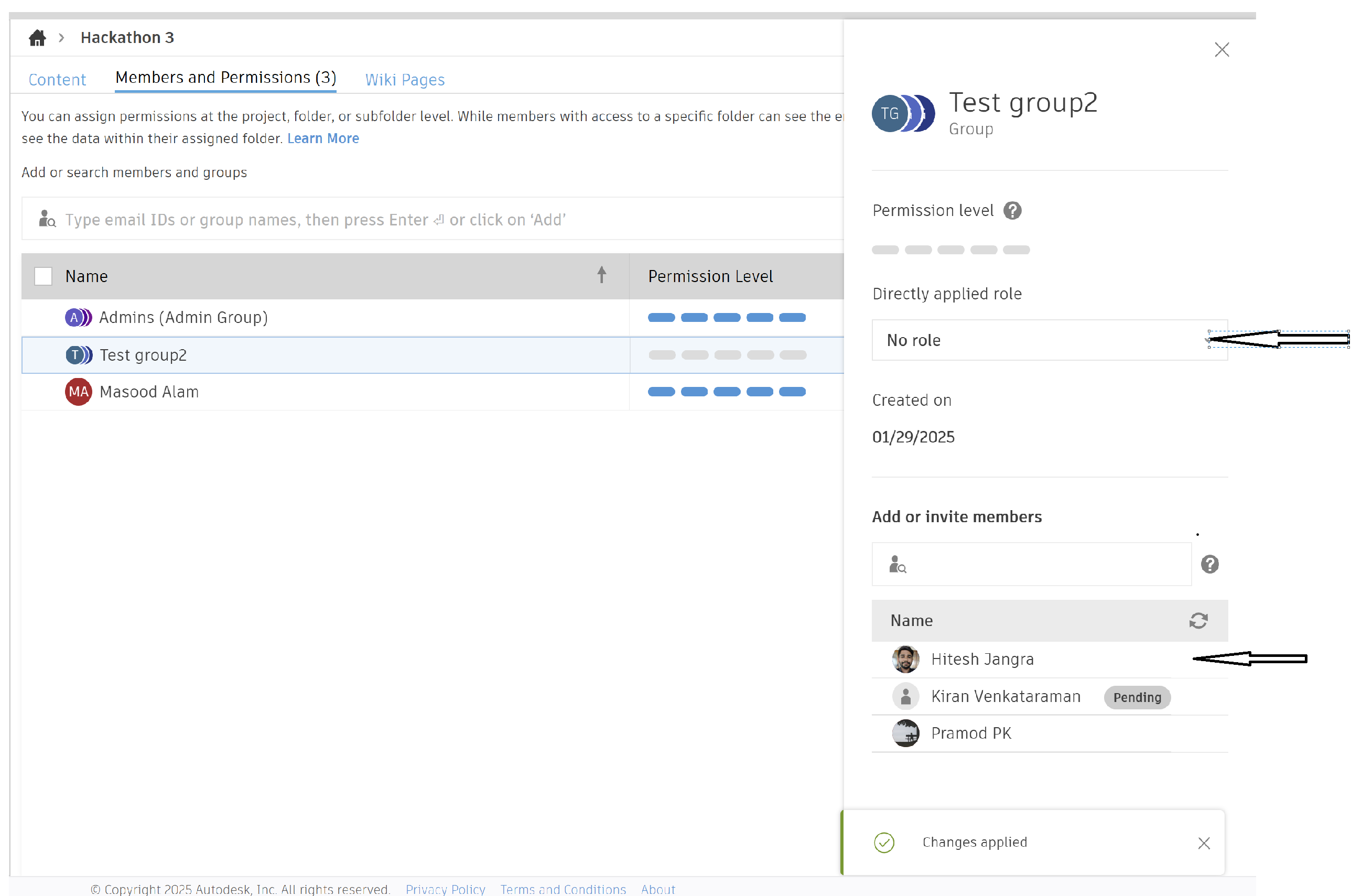Open the Privacy Policy link
Screen dimensions: 1362x896
445,889
